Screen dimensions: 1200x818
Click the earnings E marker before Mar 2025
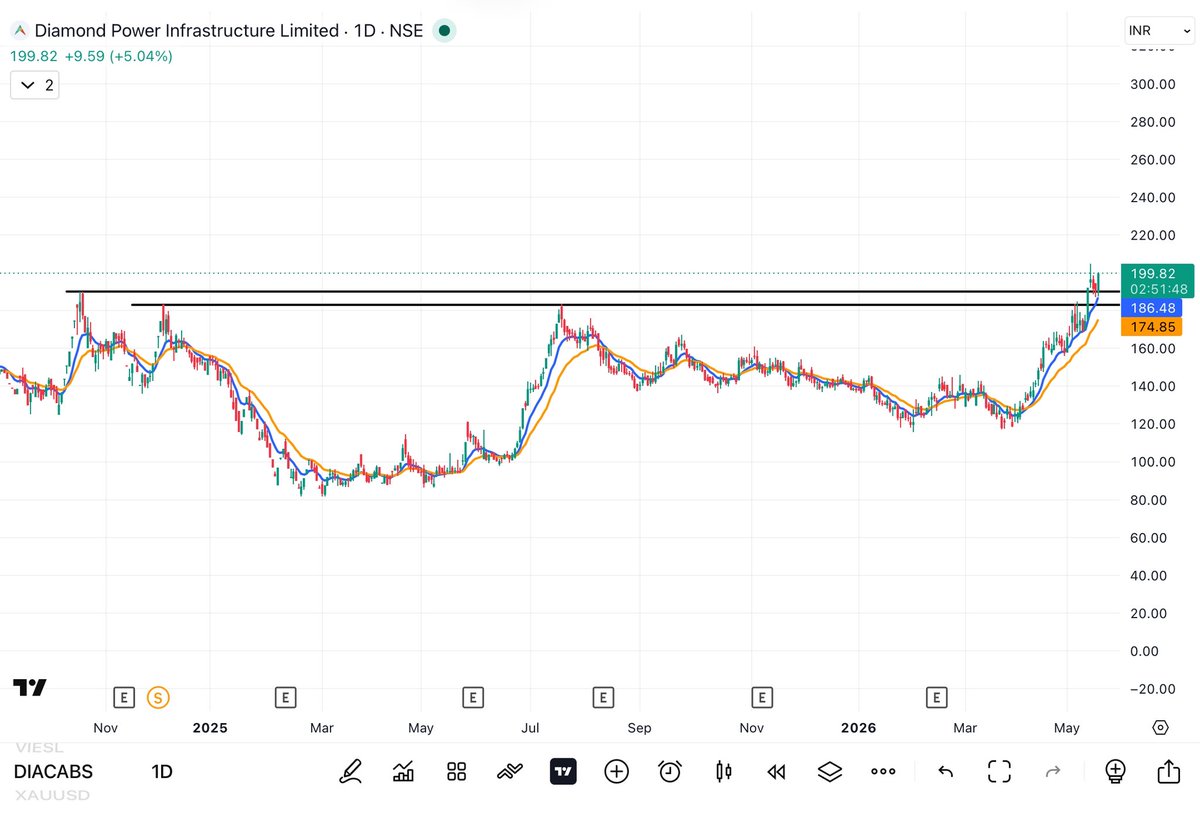click(x=285, y=697)
